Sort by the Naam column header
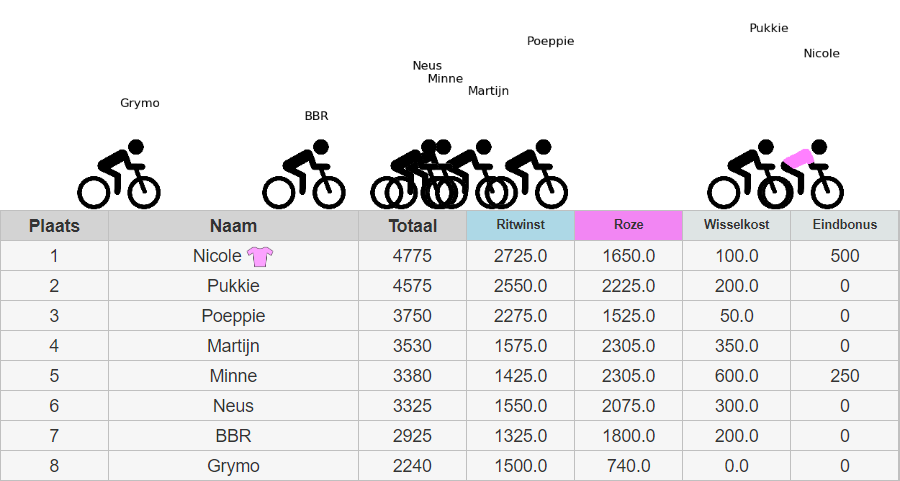The image size is (900, 481). 233,226
